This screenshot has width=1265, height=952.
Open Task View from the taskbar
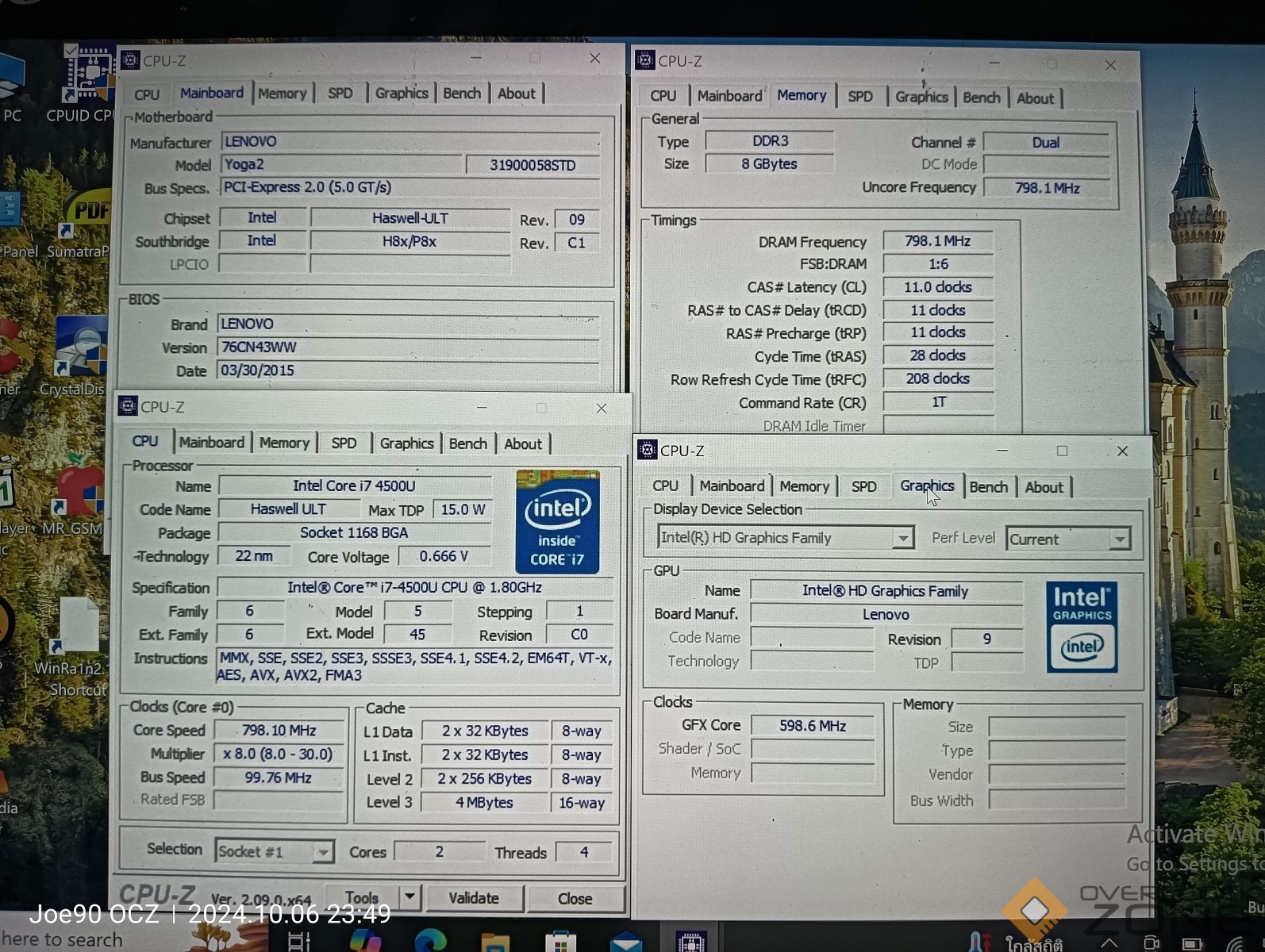click(x=299, y=941)
